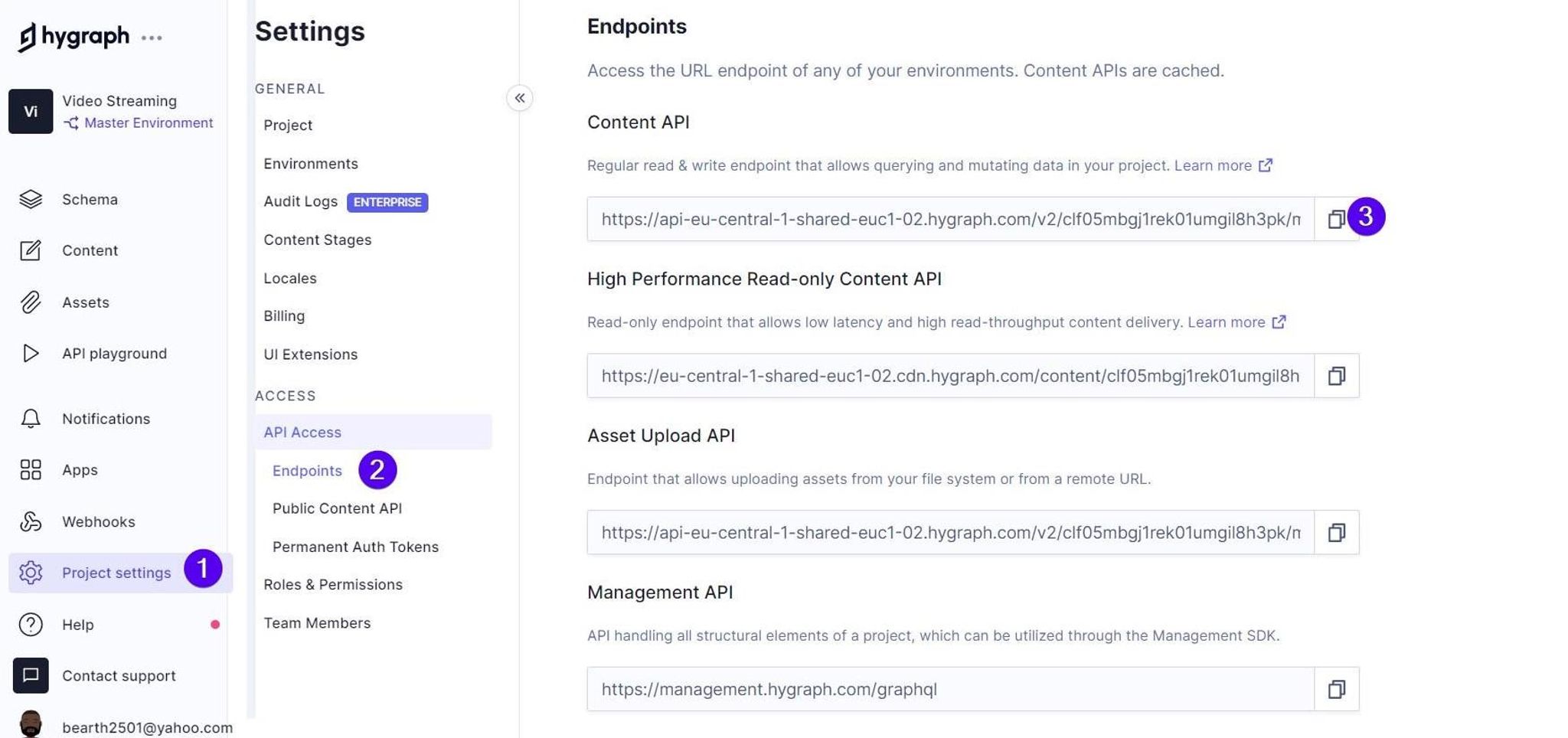Open Audit Logs settings
1568x738 pixels.
(300, 201)
